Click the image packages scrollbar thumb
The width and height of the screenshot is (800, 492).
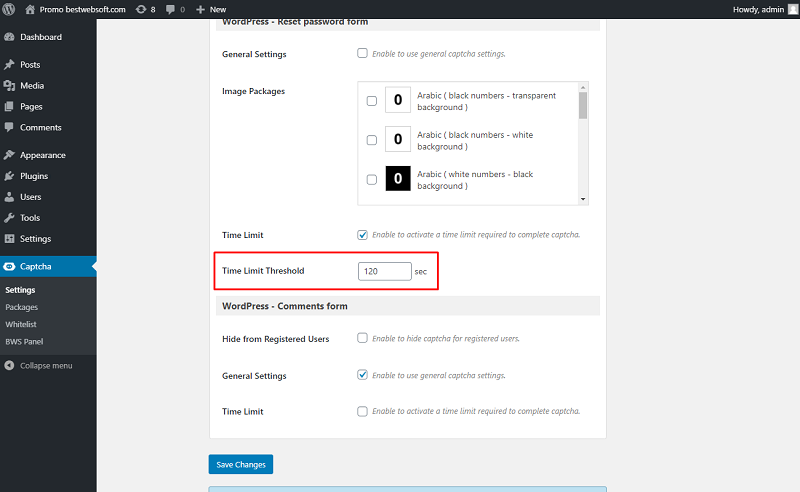(x=583, y=105)
